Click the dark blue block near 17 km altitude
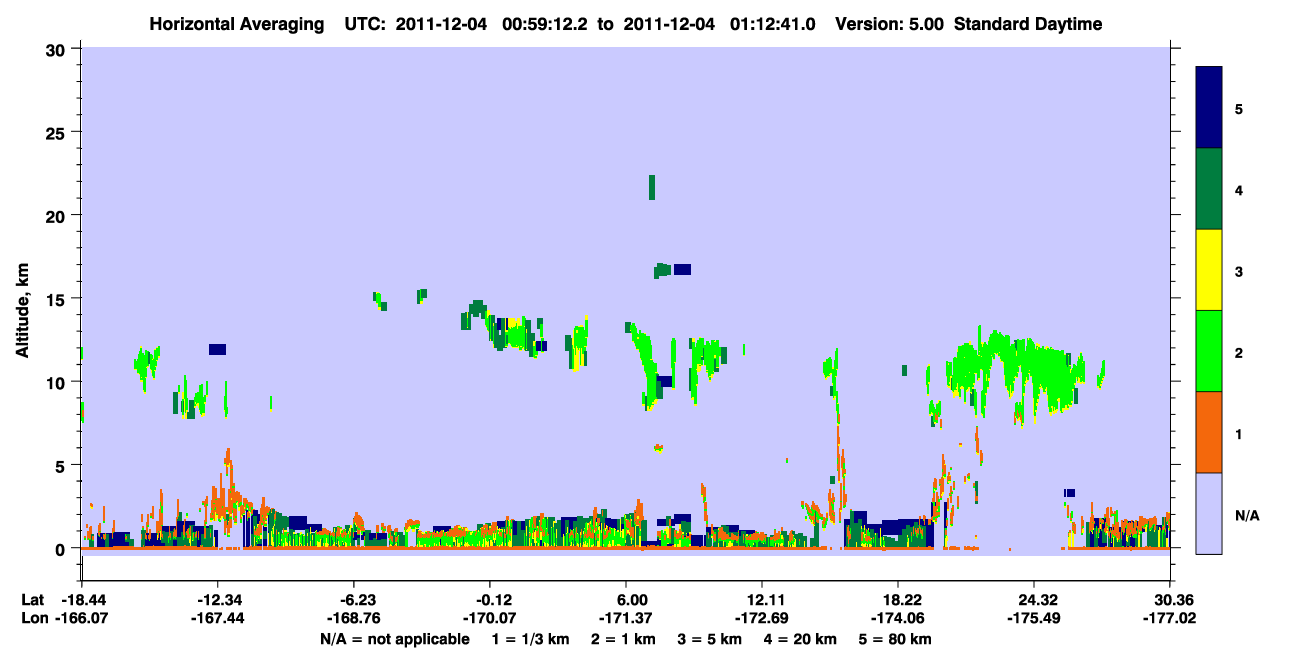 682,269
